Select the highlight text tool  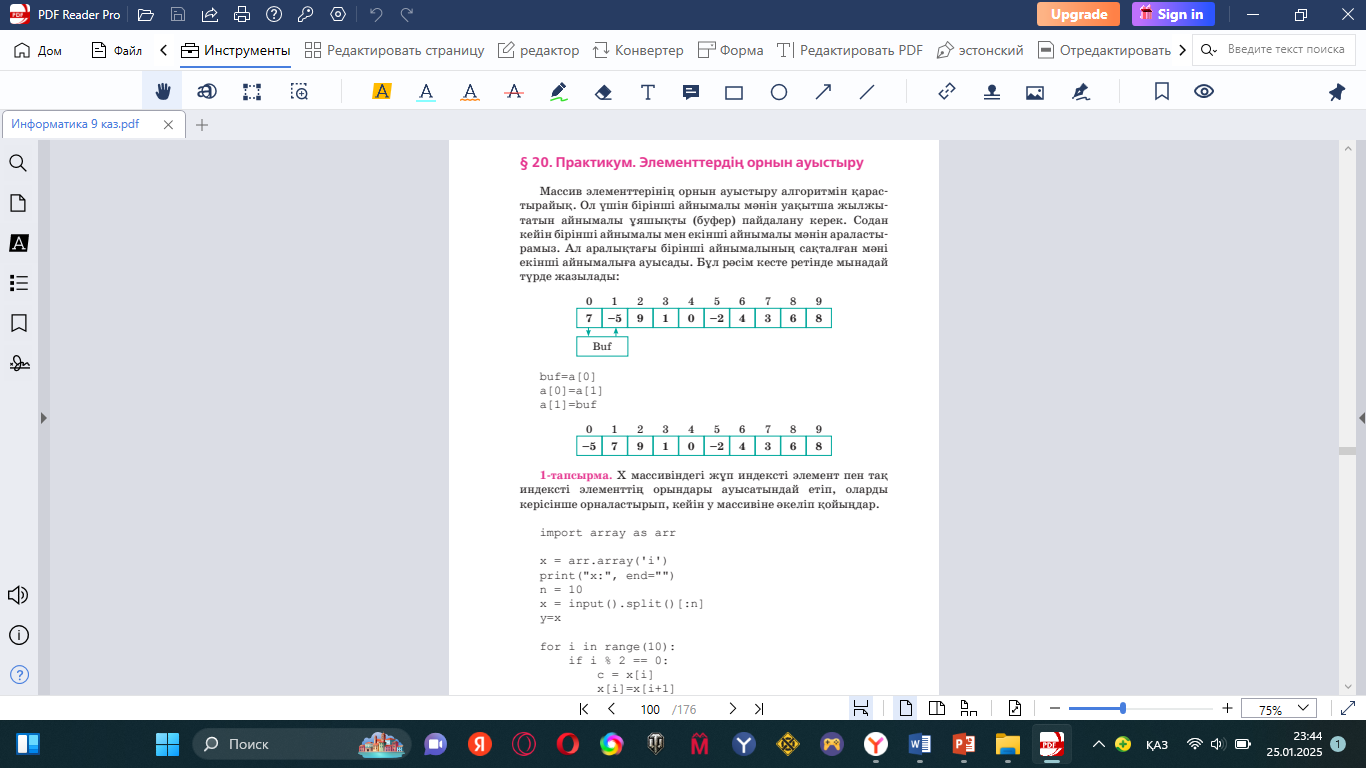point(381,92)
